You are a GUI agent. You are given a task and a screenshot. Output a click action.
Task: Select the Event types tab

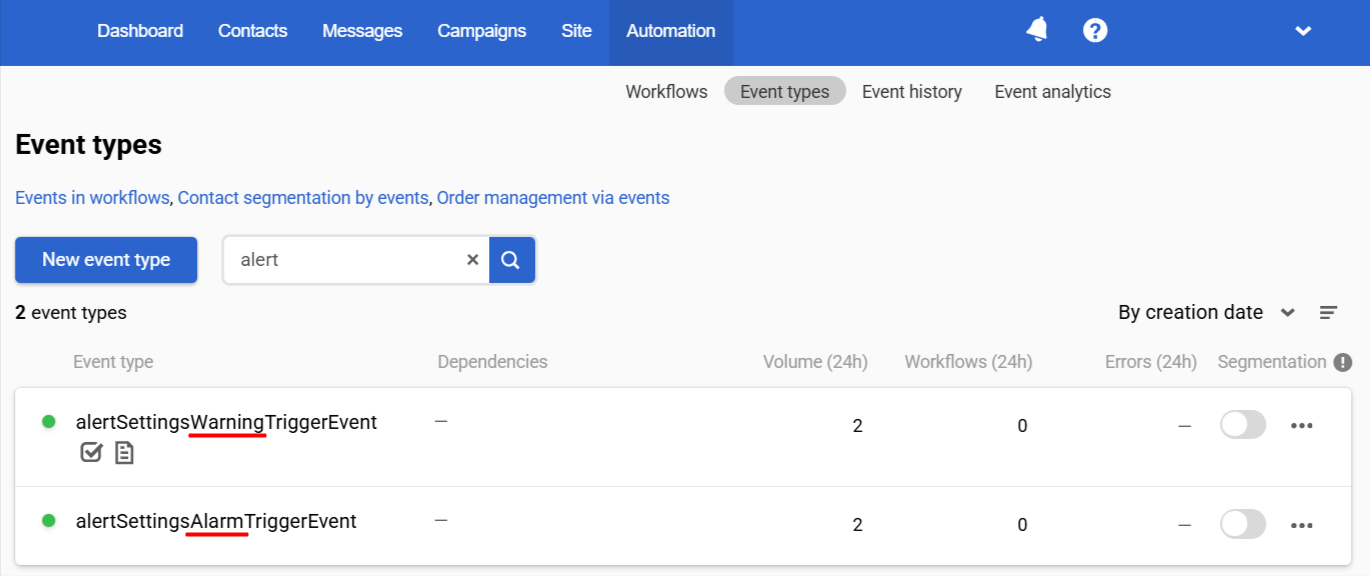tap(785, 92)
